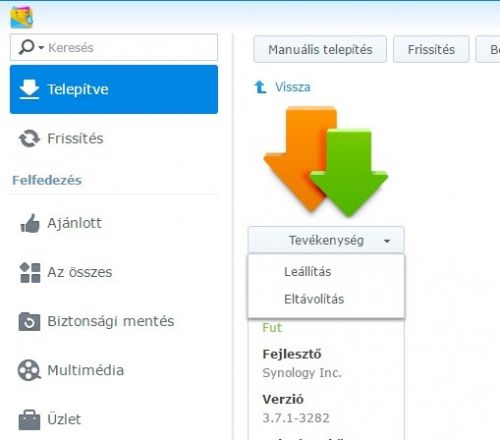Click the Manuális telepítés button

coord(320,49)
